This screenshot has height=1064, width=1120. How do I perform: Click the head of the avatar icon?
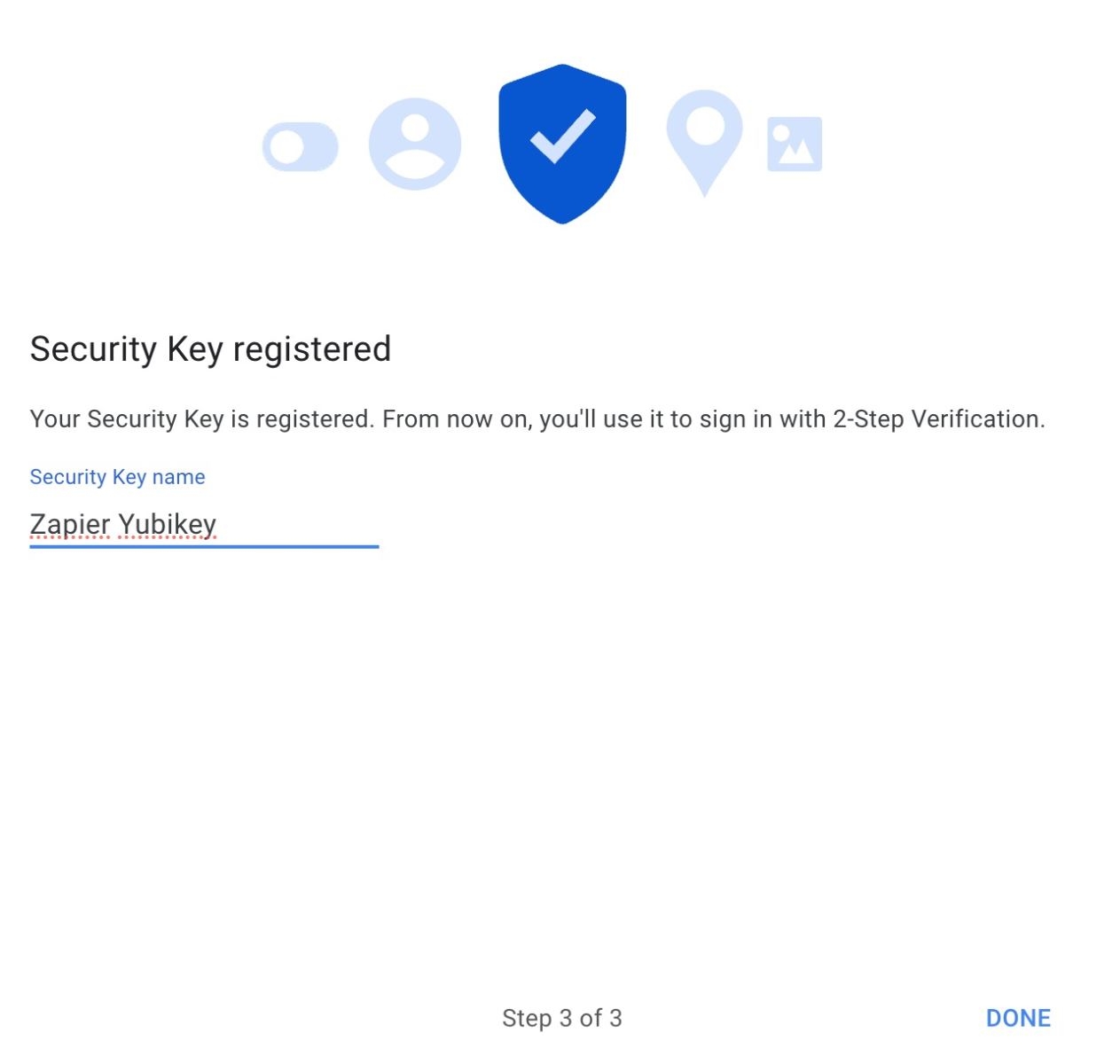coord(415,127)
